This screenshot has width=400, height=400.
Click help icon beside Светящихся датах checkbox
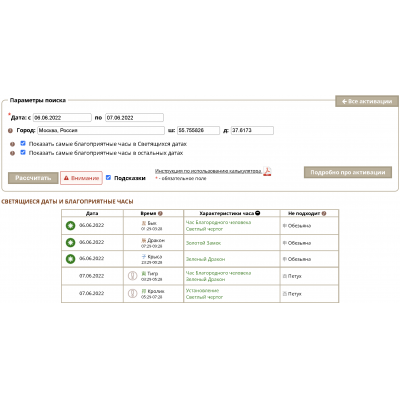pyautogui.click(x=12, y=144)
